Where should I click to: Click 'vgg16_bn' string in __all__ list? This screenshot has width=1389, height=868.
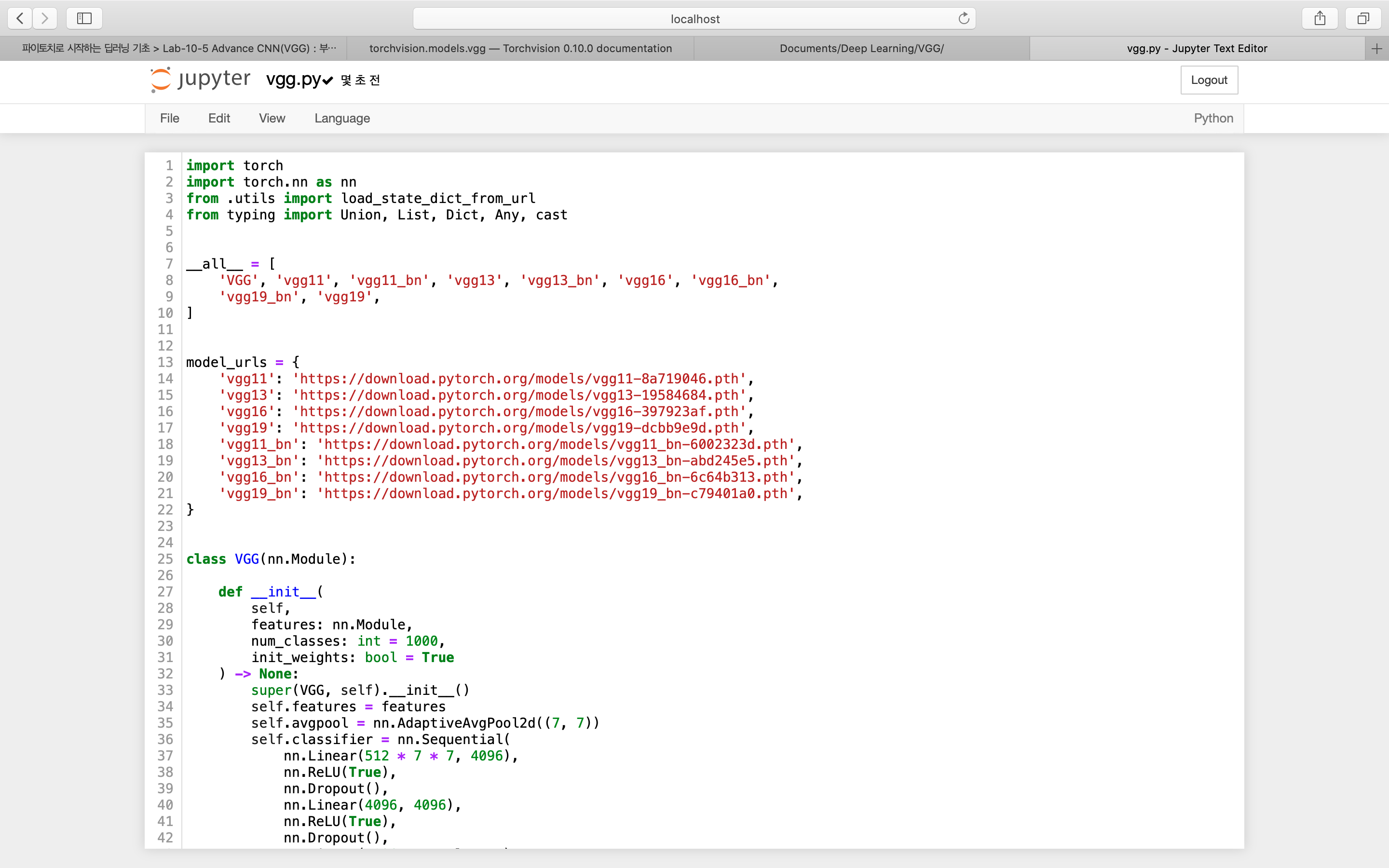pyautogui.click(x=731, y=281)
